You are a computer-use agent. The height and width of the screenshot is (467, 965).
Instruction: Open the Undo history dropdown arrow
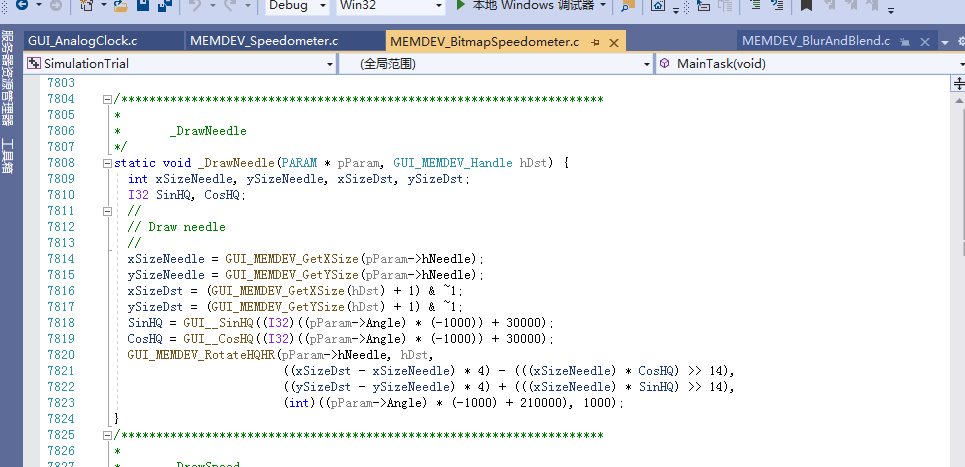(x=212, y=5)
